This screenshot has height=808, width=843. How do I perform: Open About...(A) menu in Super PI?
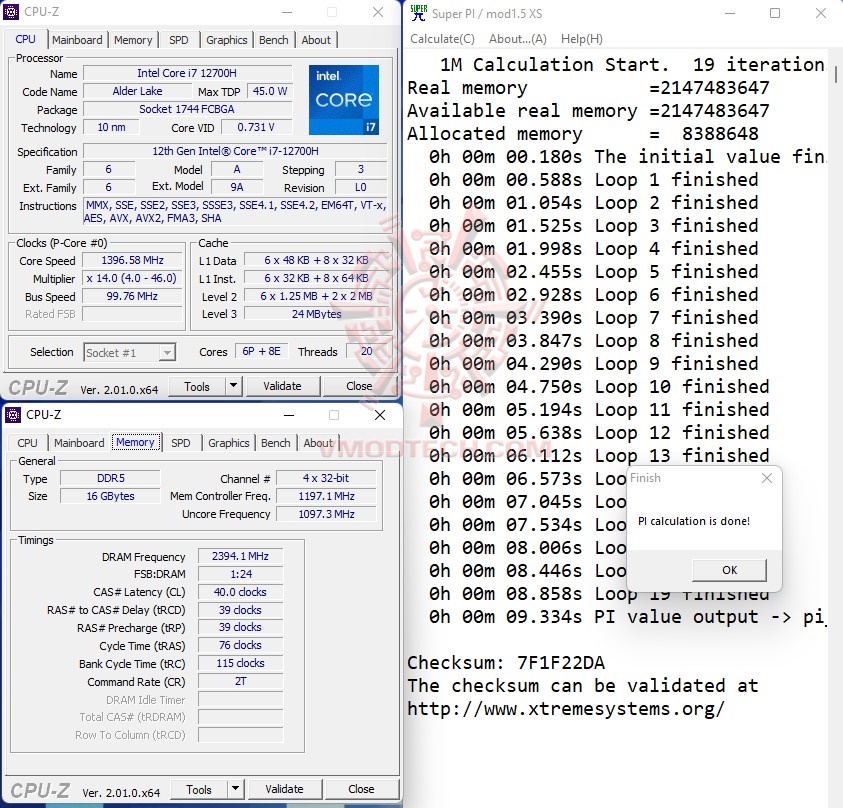tap(518, 39)
